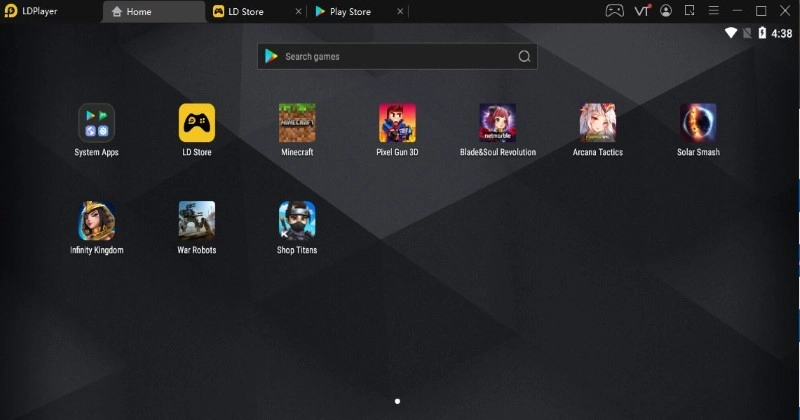Minimize the LDPlayer window
The image size is (800, 420).
[737, 11]
